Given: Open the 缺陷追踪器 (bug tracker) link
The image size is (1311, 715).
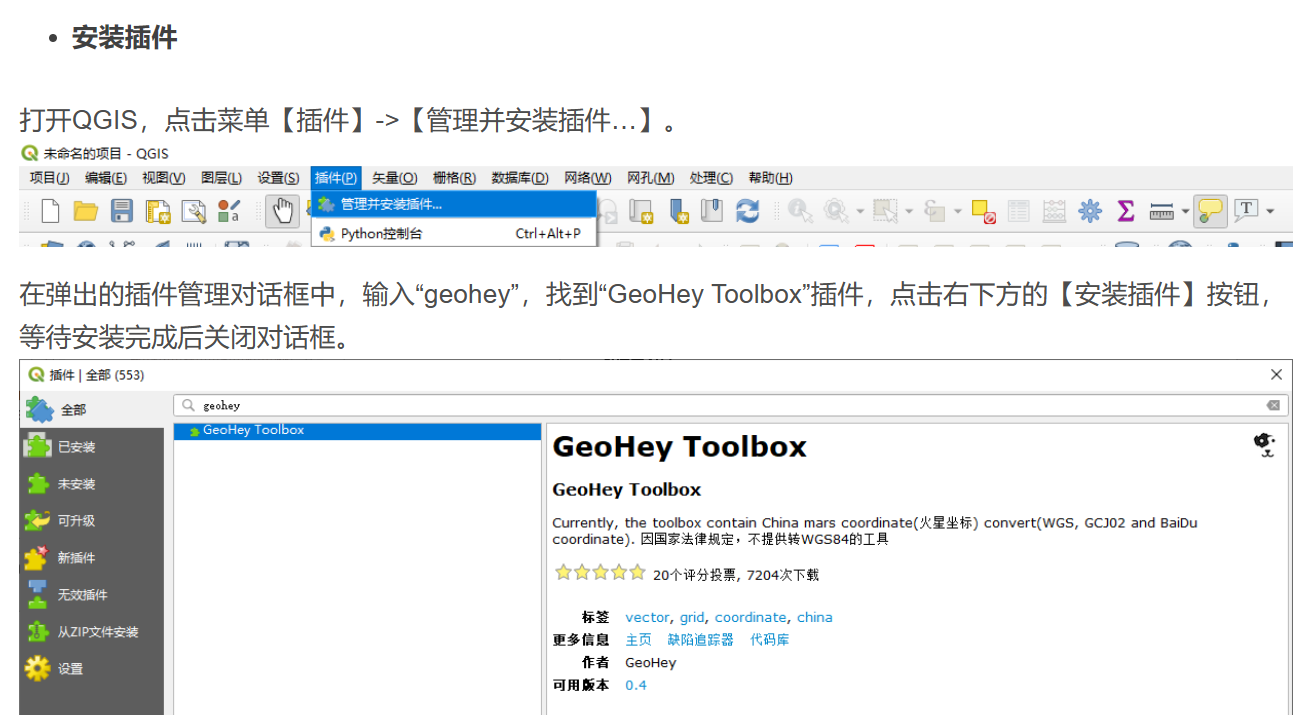Looking at the screenshot, I should [x=700, y=640].
